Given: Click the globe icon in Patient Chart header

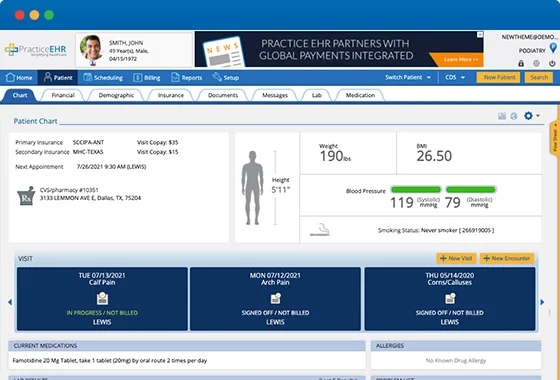Looking at the screenshot, I should pyautogui.click(x=514, y=116).
